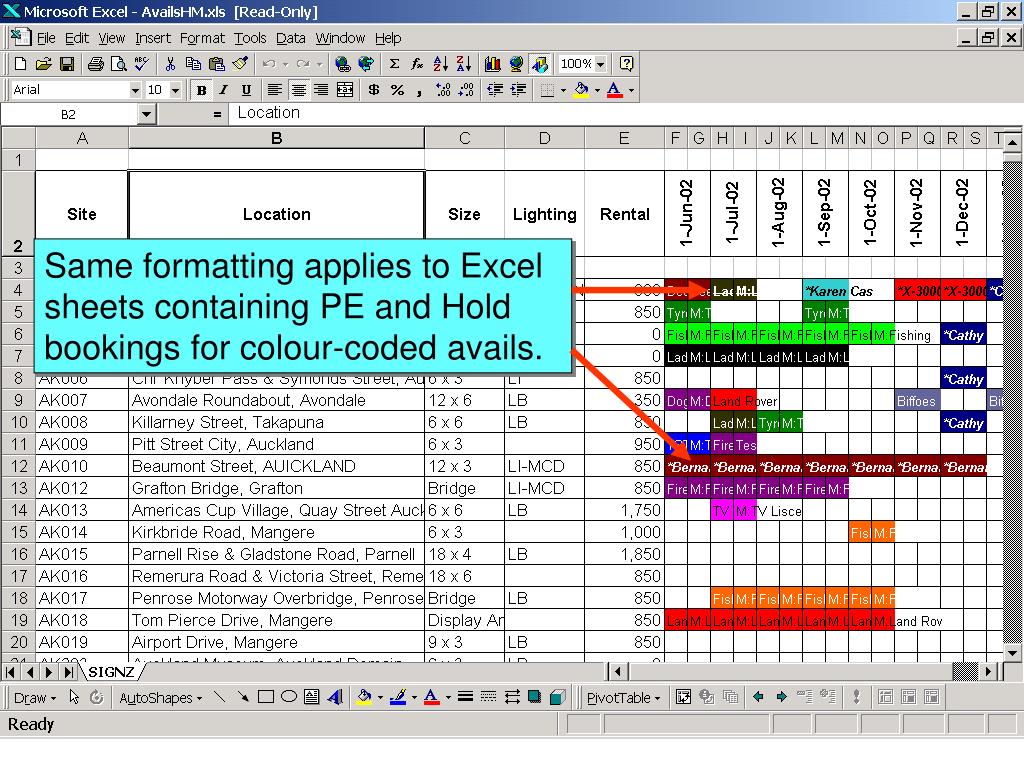Open the Arial font name dropdown
The width and height of the screenshot is (1024, 768).
click(135, 90)
